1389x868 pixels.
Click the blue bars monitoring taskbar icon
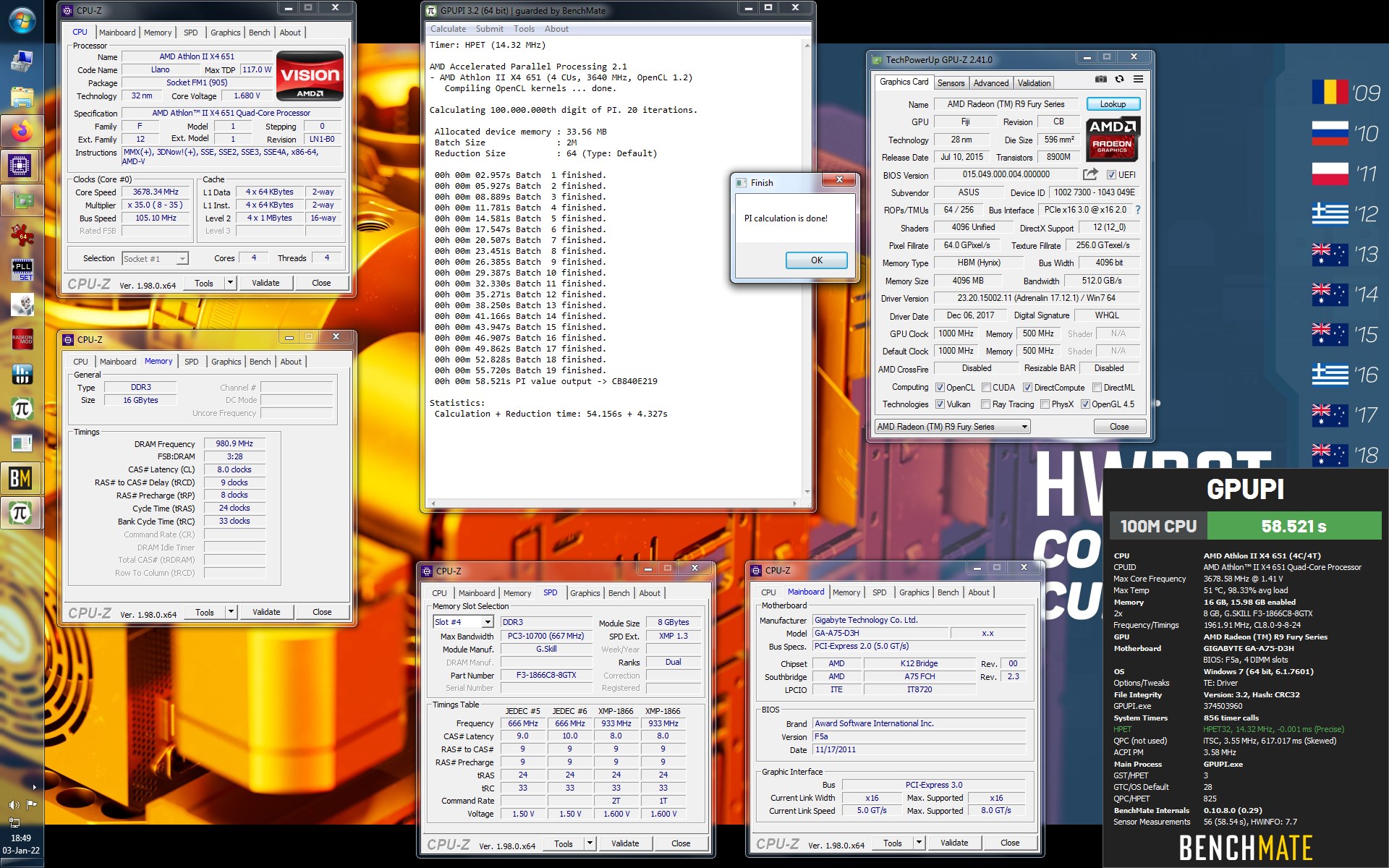click(x=22, y=374)
